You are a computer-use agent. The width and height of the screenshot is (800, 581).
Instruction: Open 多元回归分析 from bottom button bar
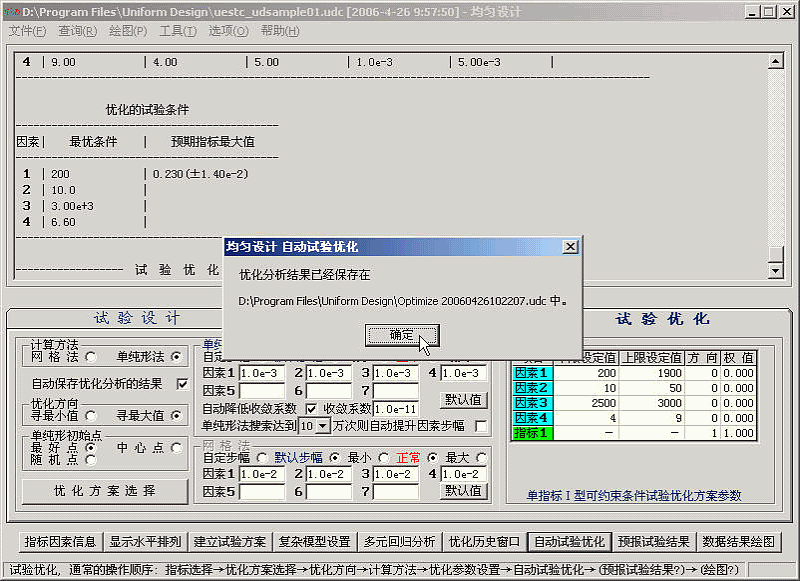point(399,542)
